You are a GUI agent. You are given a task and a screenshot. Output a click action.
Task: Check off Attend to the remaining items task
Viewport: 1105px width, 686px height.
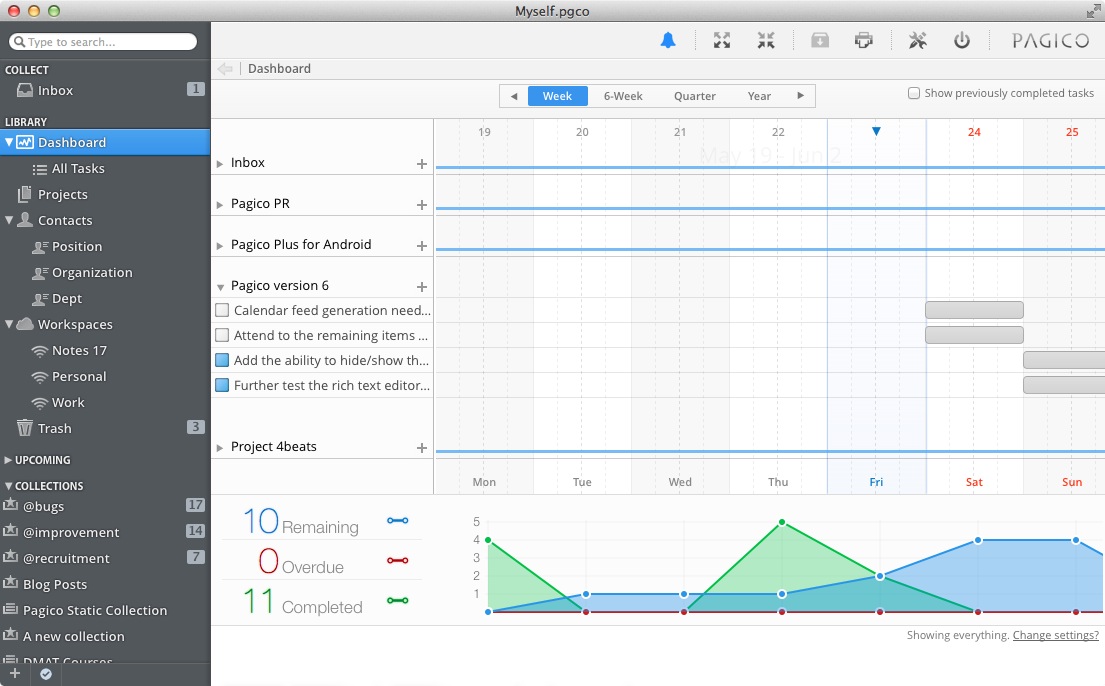[222, 335]
